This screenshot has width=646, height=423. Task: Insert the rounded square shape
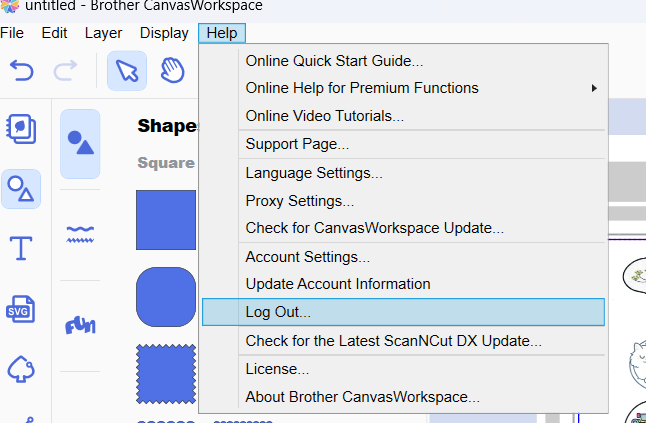166,297
